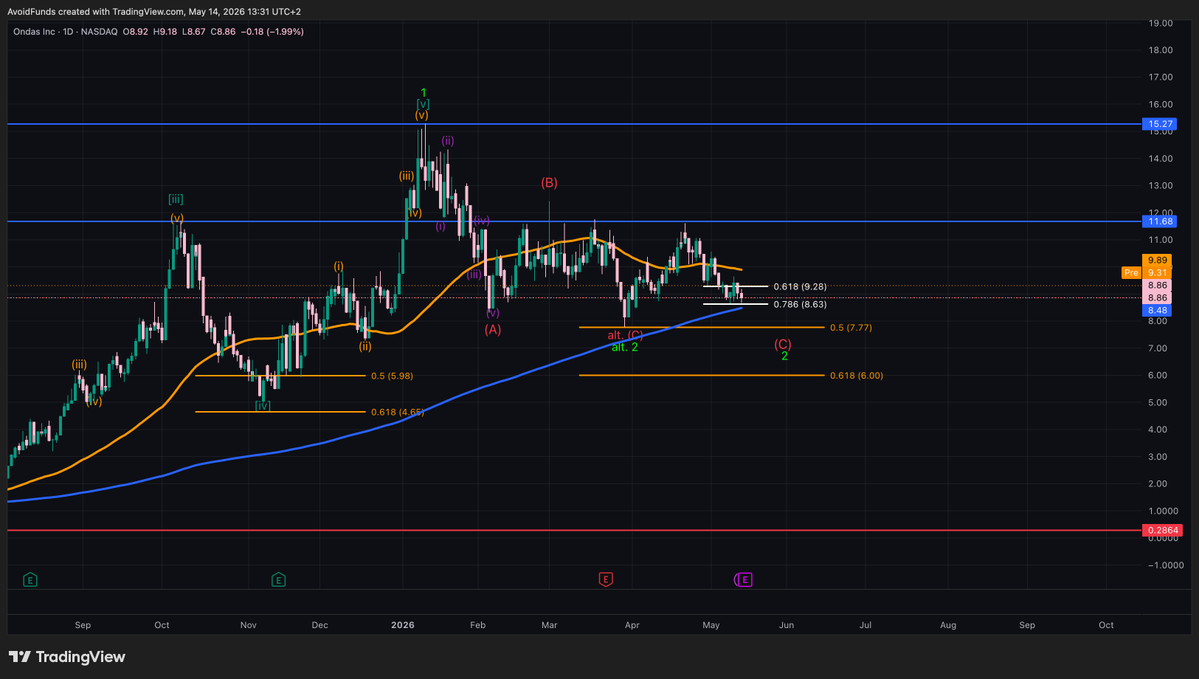Click the TradingView logo
Image resolution: width=1199 pixels, height=679 pixels.
pos(67,657)
